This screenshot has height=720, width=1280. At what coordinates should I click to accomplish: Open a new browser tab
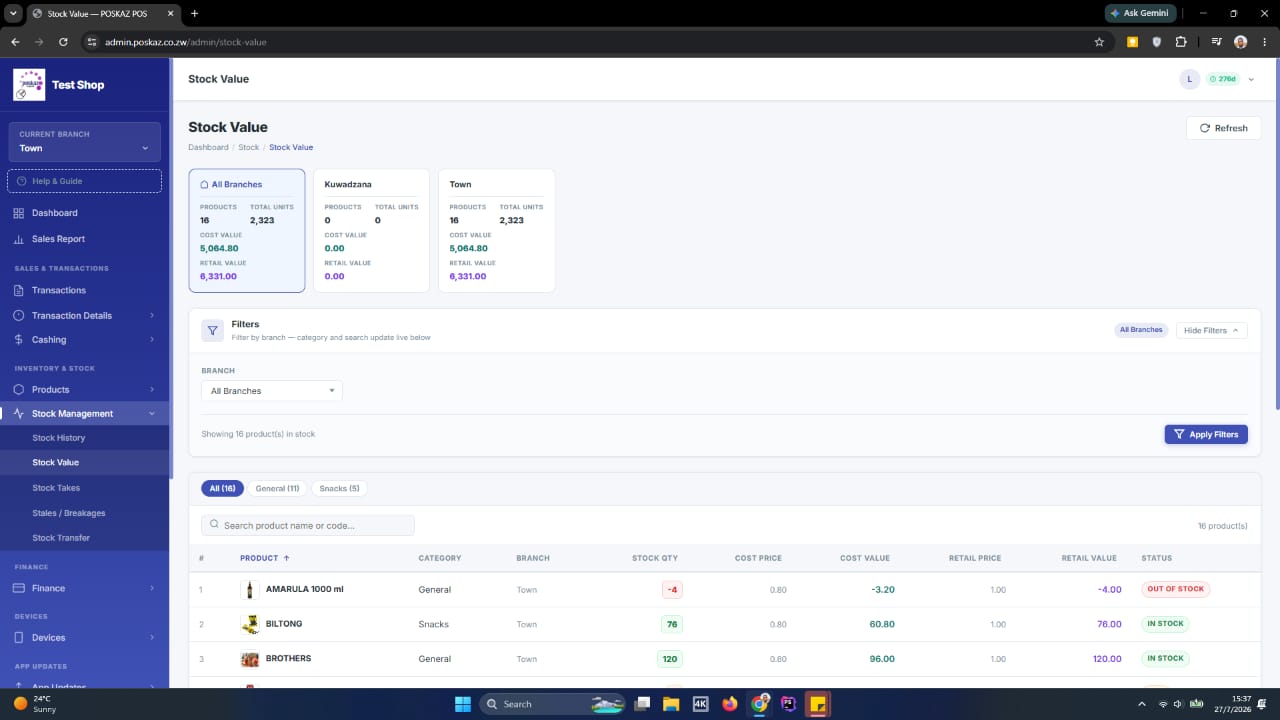click(194, 13)
